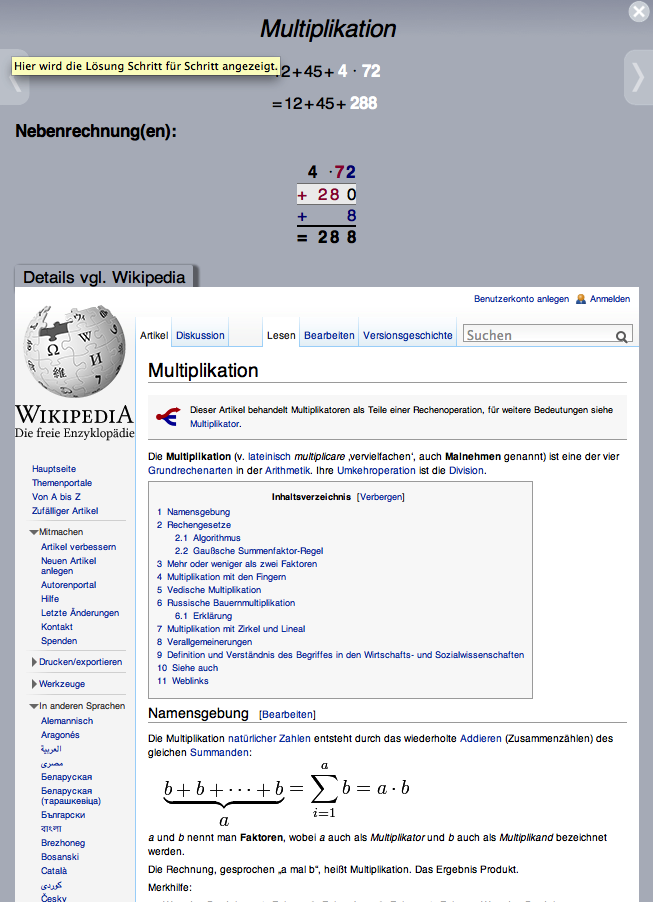Viewport: 653px width, 902px height.
Task: Open the Bearbeiten tab
Action: (329, 335)
